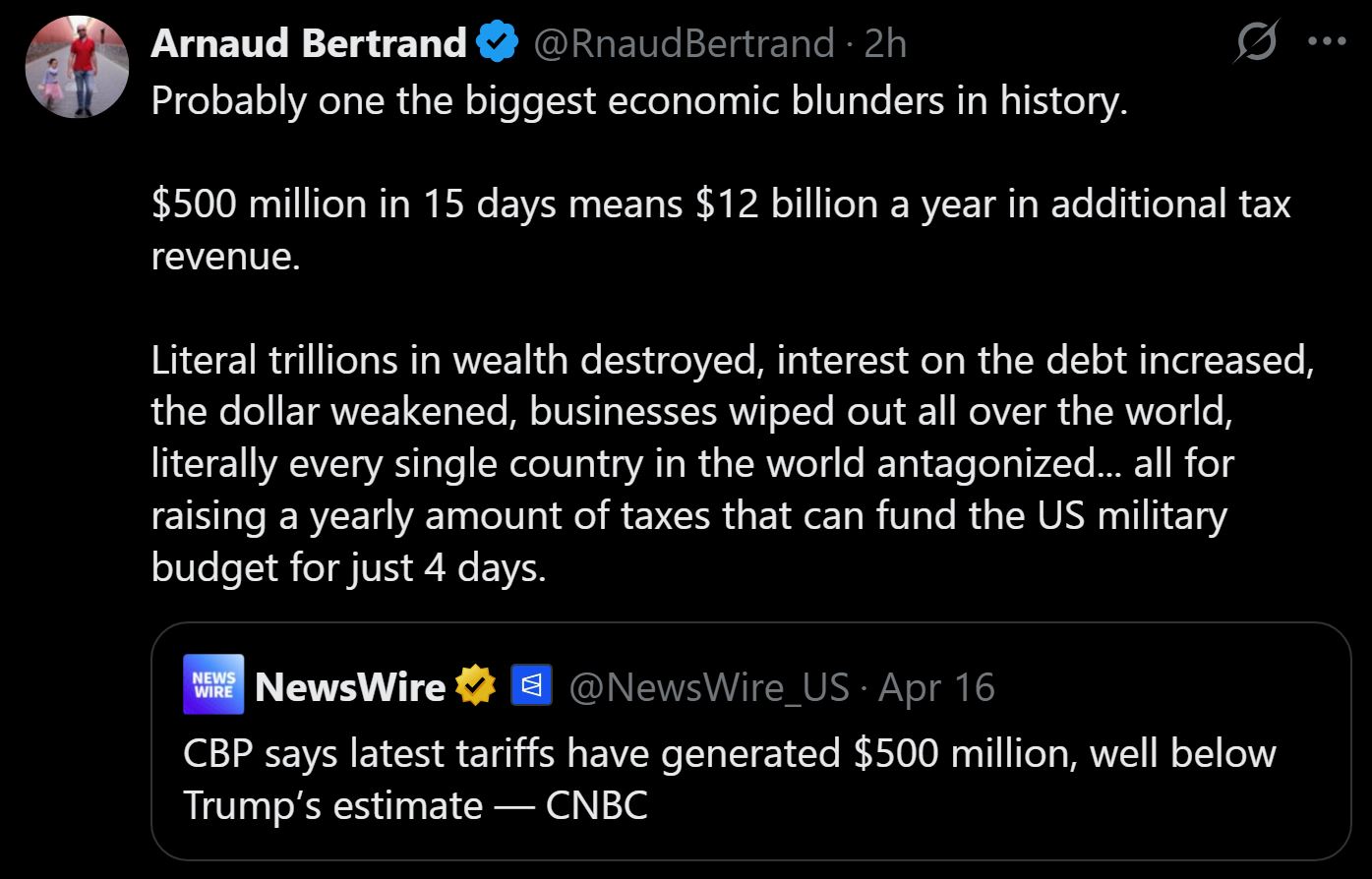Click the line "Probably one the biggest economic blunders"
The image size is (1372, 879).
(639, 101)
